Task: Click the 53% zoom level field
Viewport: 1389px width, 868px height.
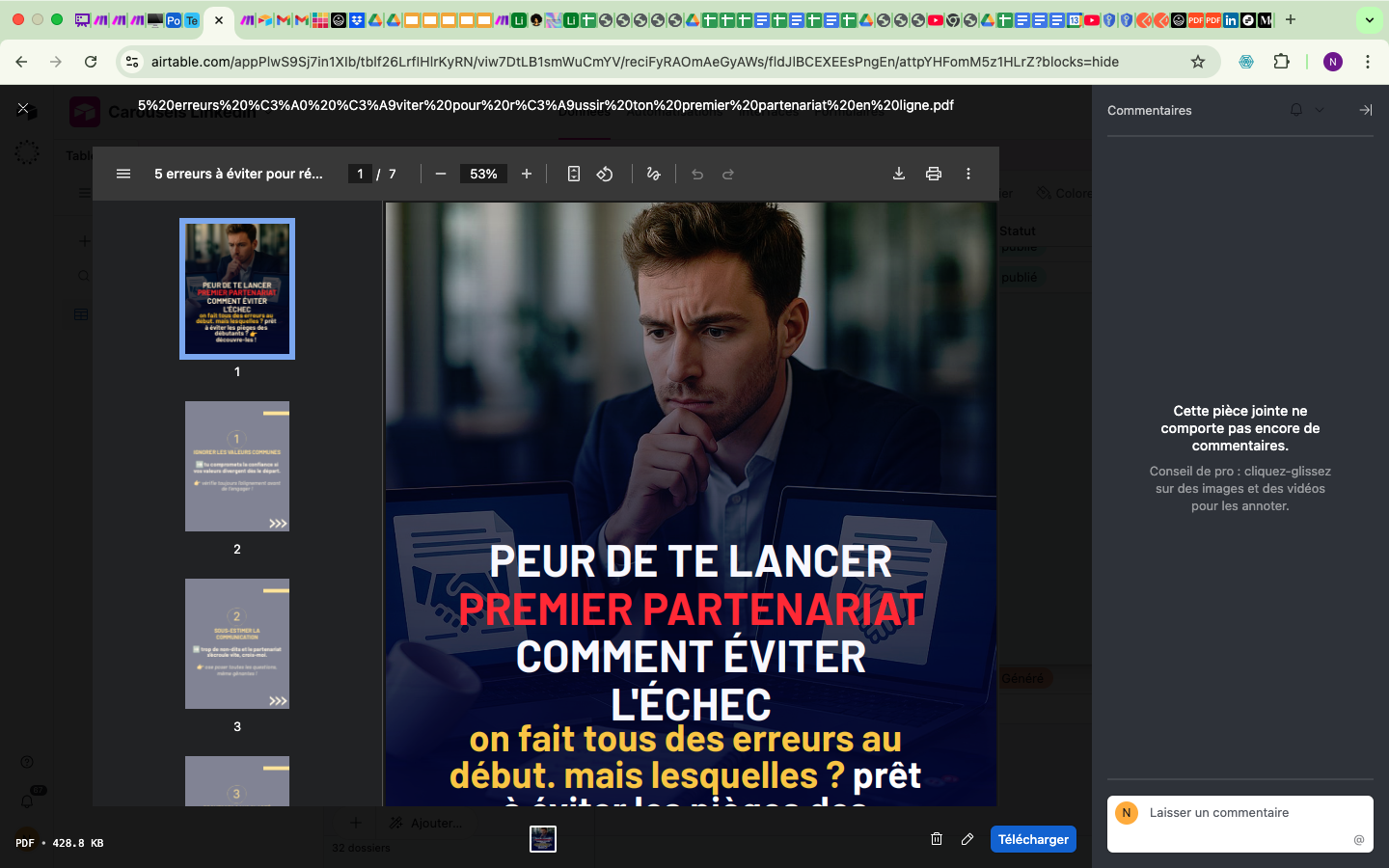Action: (483, 174)
